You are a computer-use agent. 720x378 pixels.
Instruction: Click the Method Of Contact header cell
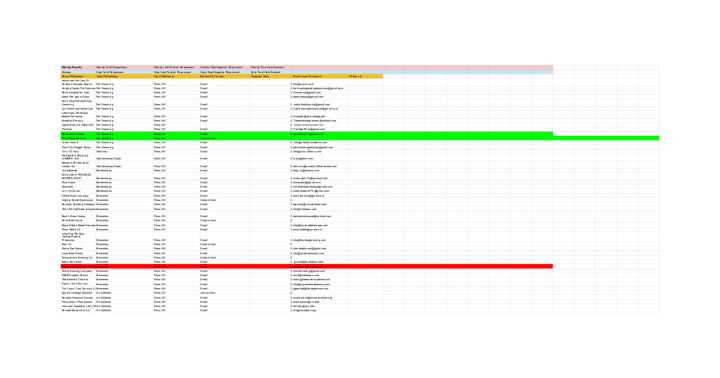225,76
